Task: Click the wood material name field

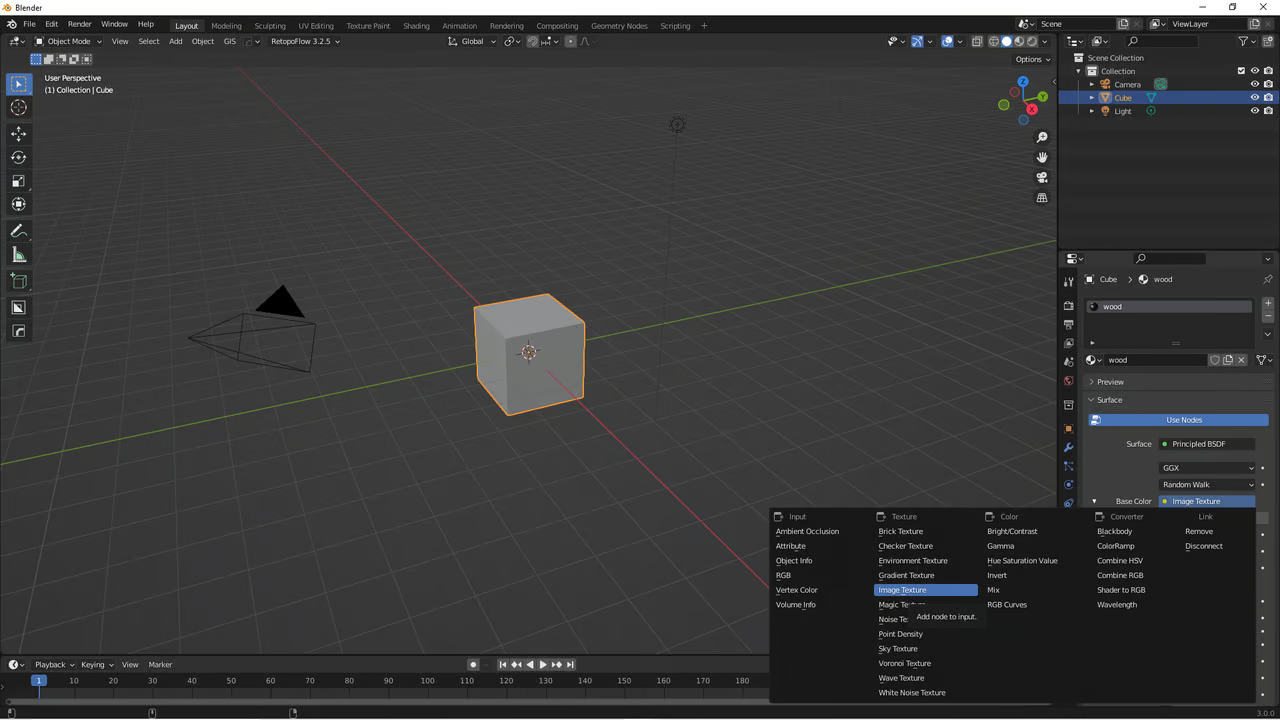Action: click(1154, 360)
